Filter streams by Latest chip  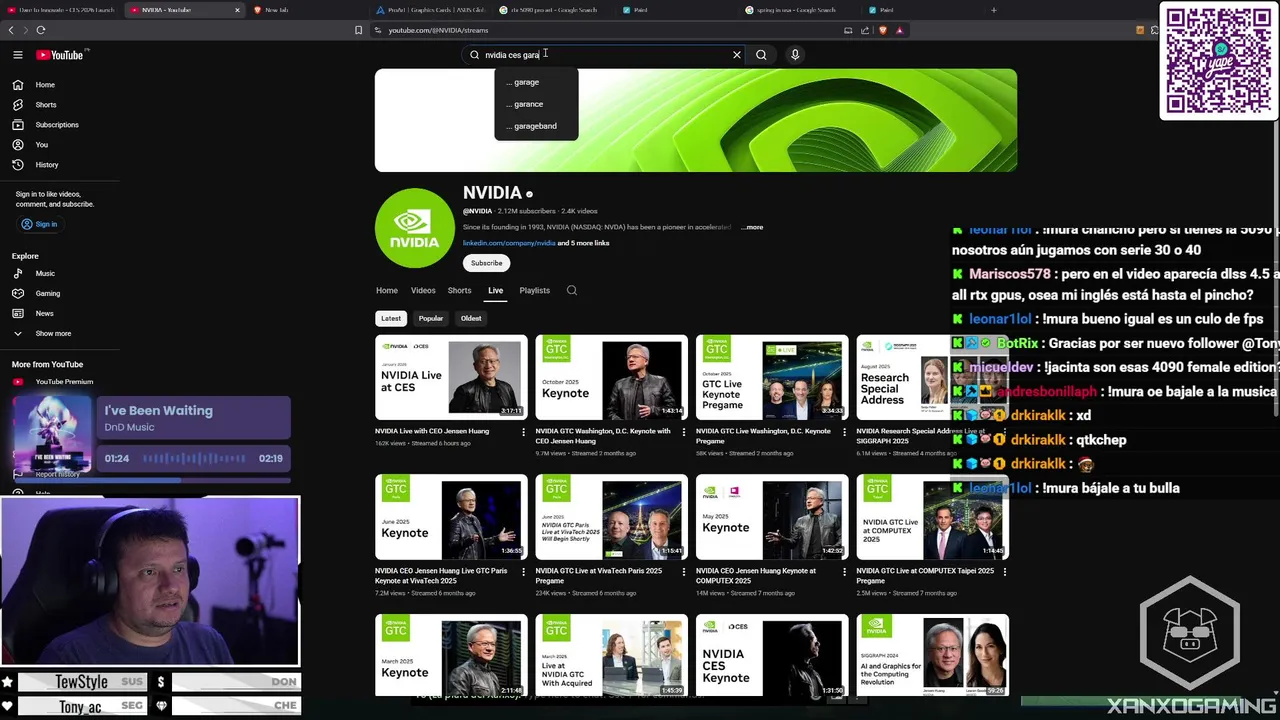point(391,318)
